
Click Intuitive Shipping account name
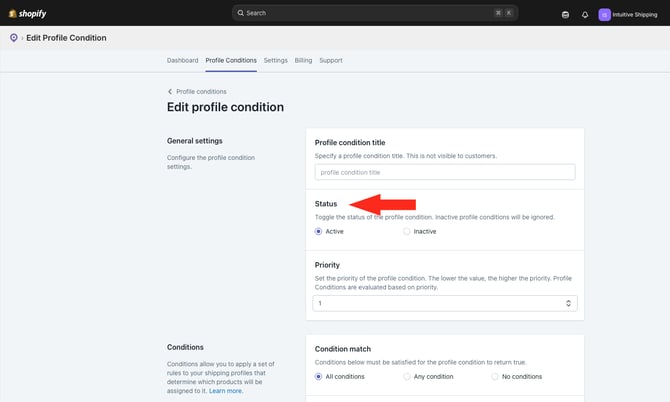tap(635, 15)
